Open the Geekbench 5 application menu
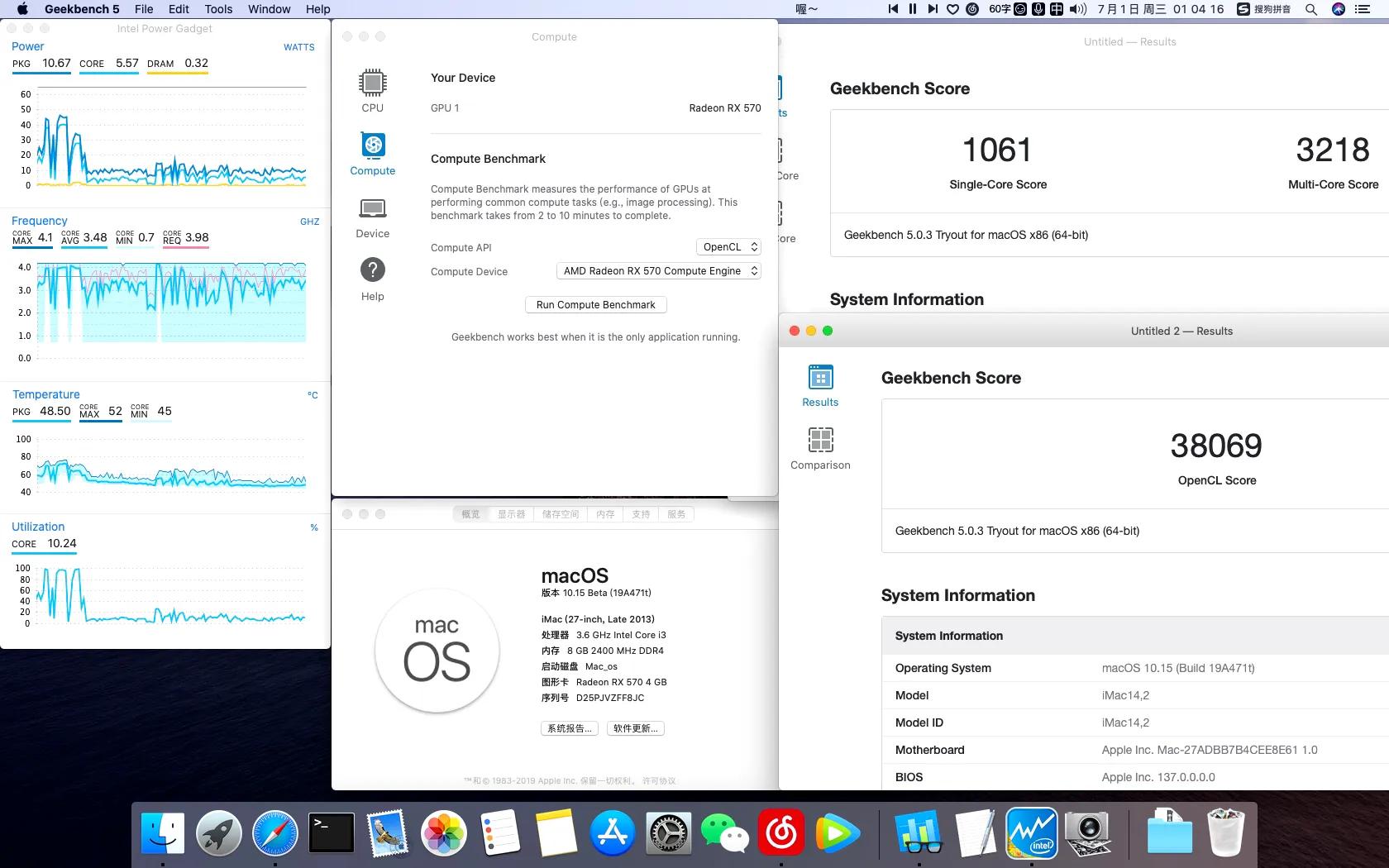The width and height of the screenshot is (1389, 868). click(x=82, y=9)
